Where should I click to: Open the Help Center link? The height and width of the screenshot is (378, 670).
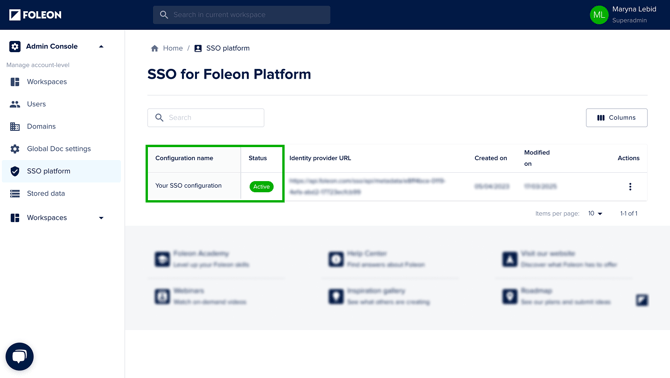click(x=367, y=254)
